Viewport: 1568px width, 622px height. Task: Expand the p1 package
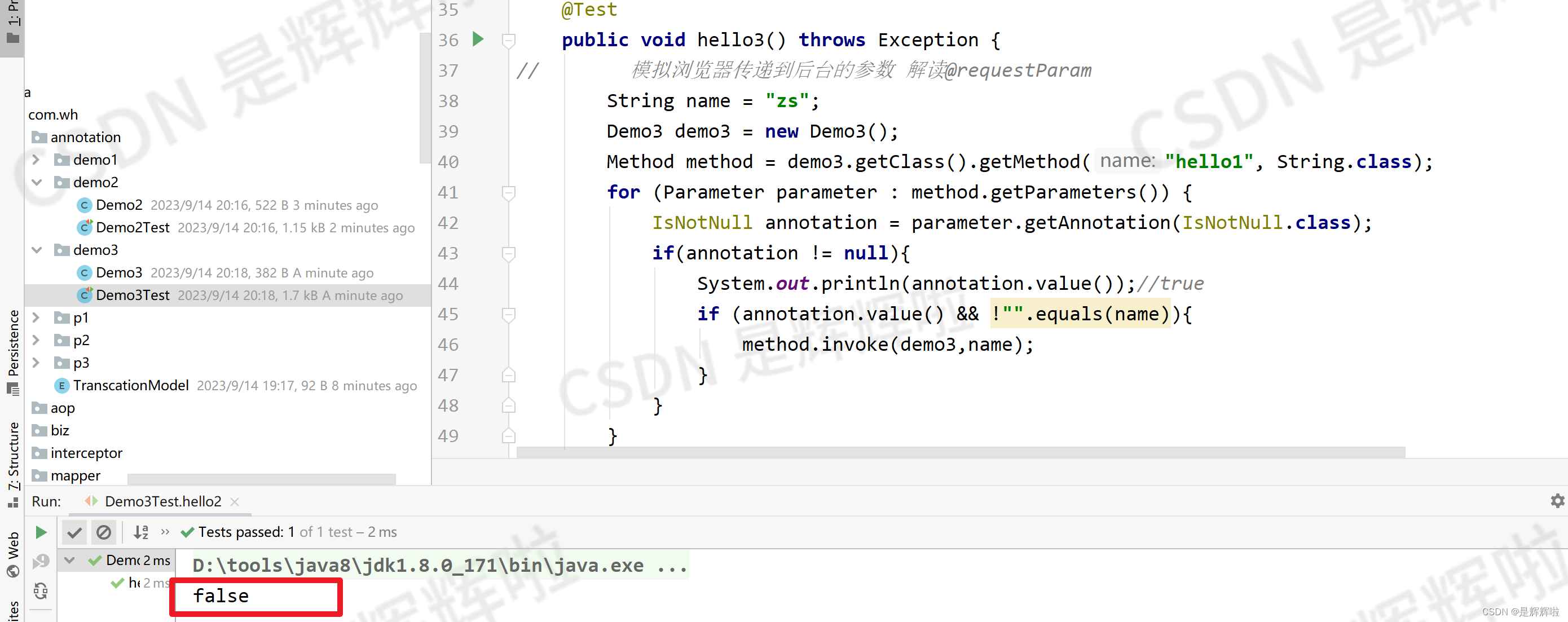[36, 317]
